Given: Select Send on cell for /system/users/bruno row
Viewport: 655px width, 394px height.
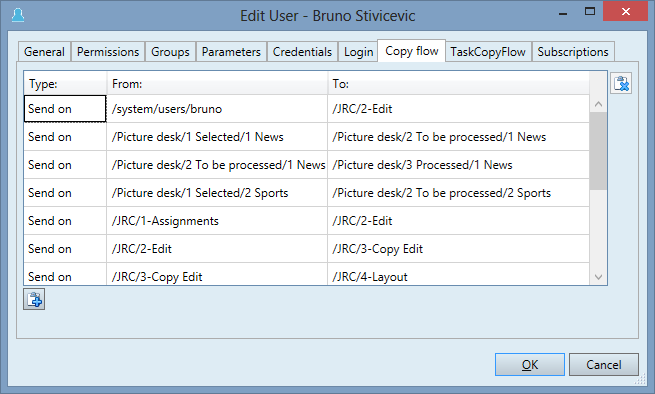Looking at the screenshot, I should (65, 109).
